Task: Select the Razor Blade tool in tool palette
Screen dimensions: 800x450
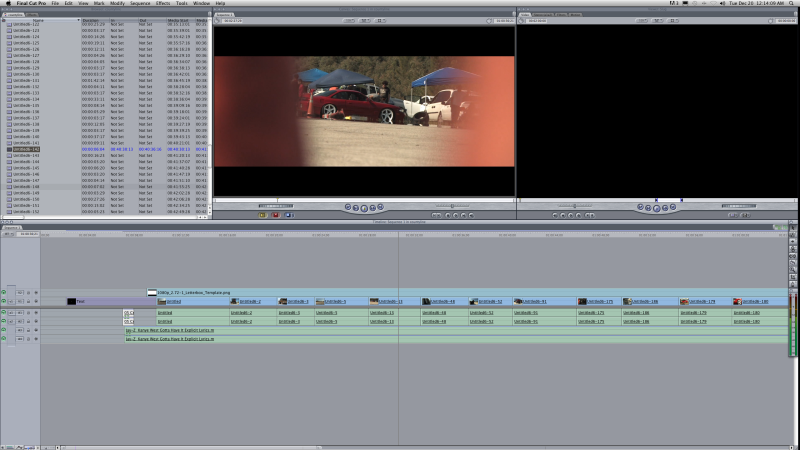Action: click(792, 263)
